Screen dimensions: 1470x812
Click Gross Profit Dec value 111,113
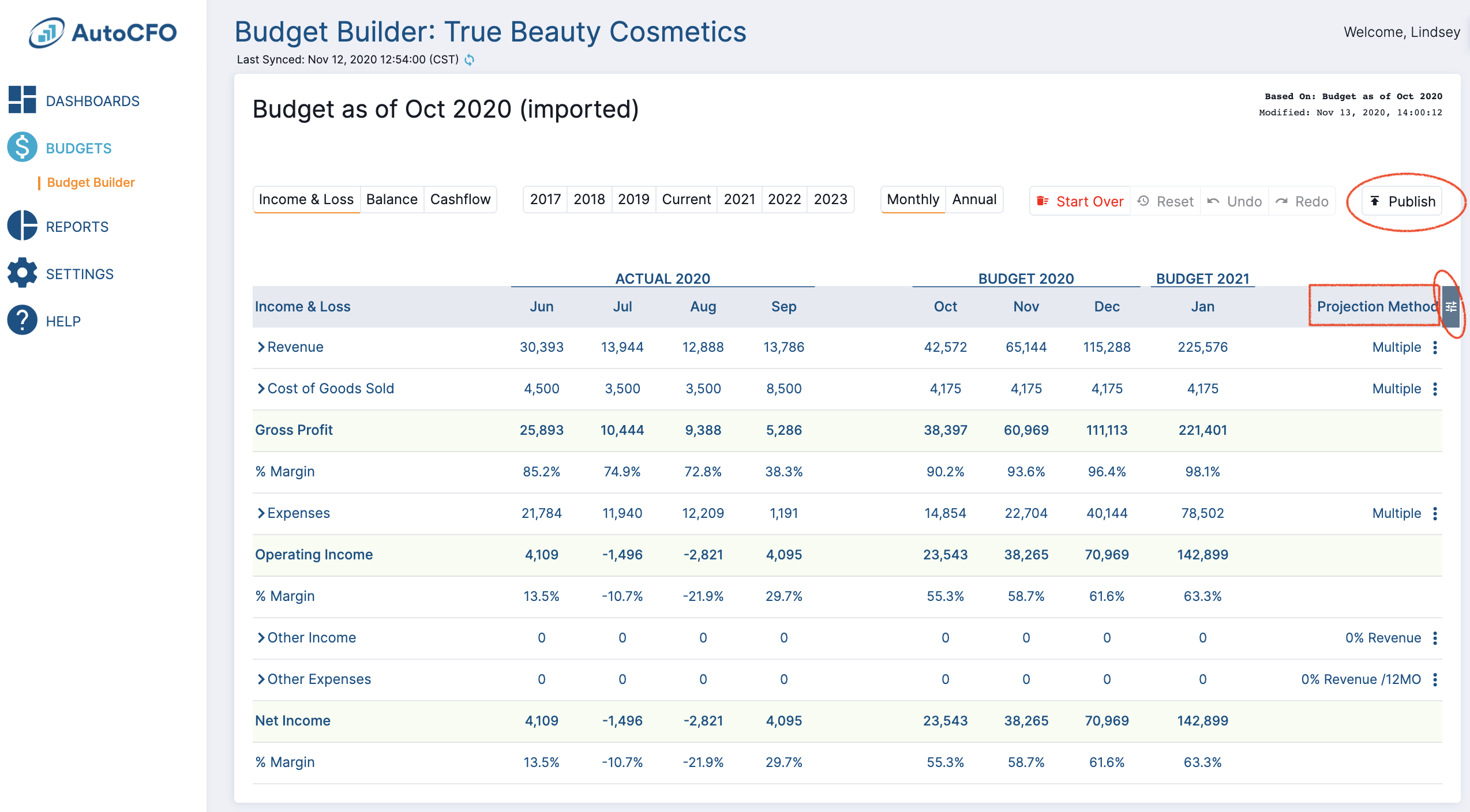tap(1107, 430)
